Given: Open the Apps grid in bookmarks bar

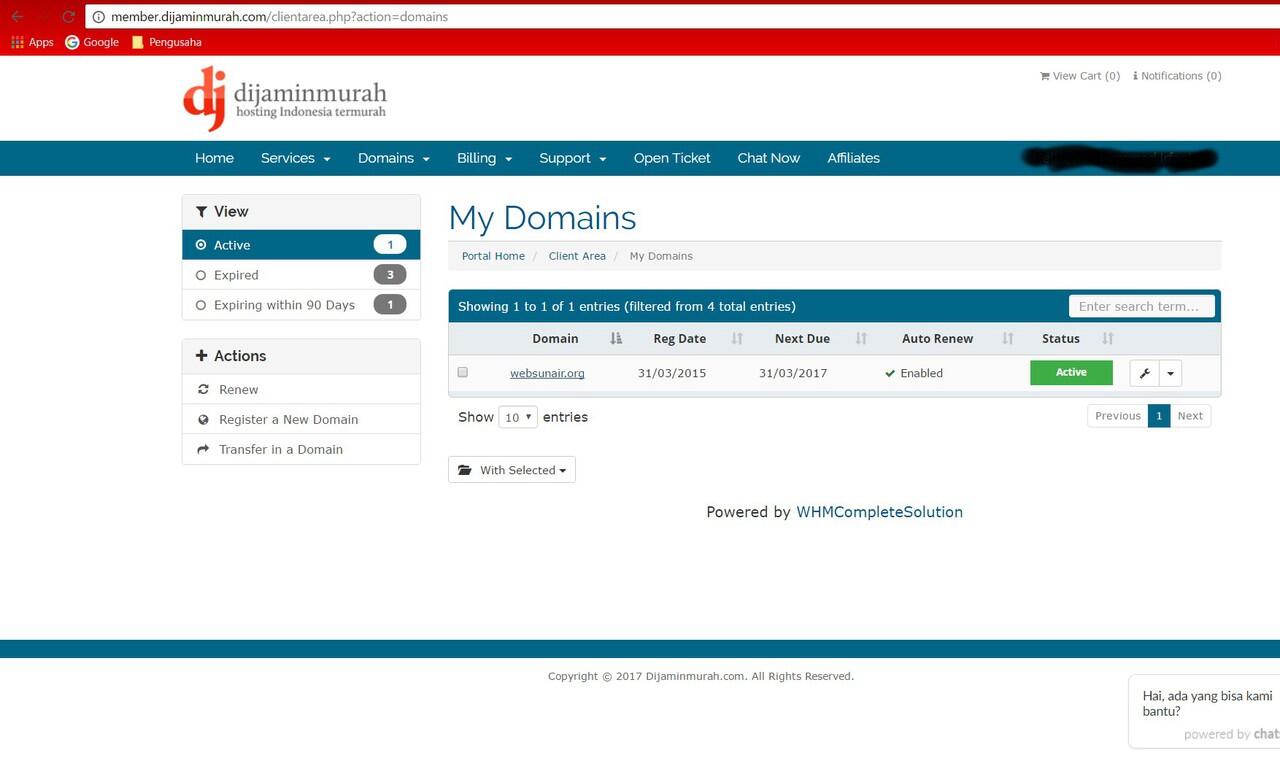Looking at the screenshot, I should (x=32, y=42).
